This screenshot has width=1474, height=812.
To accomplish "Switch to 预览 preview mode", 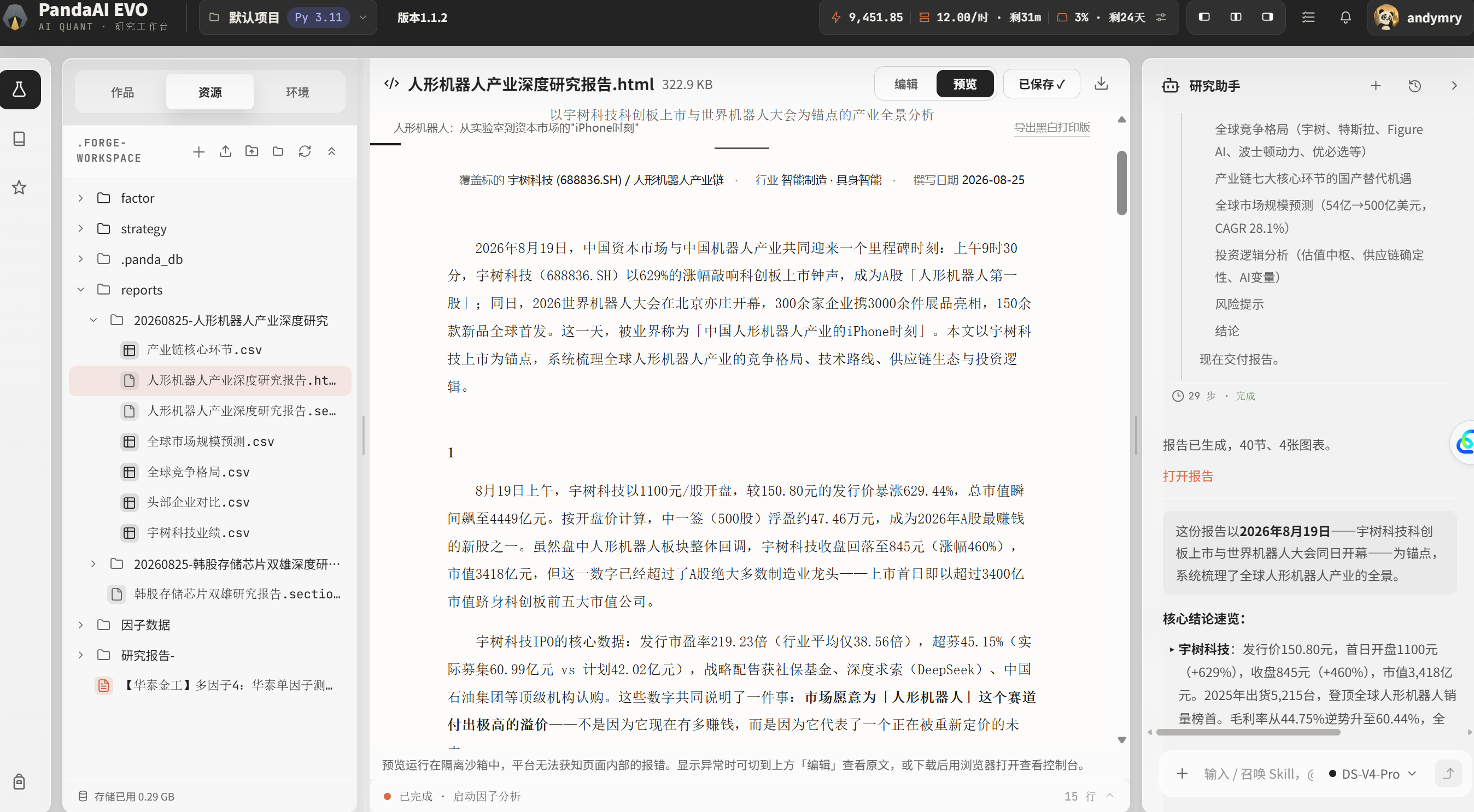I will (x=965, y=84).
